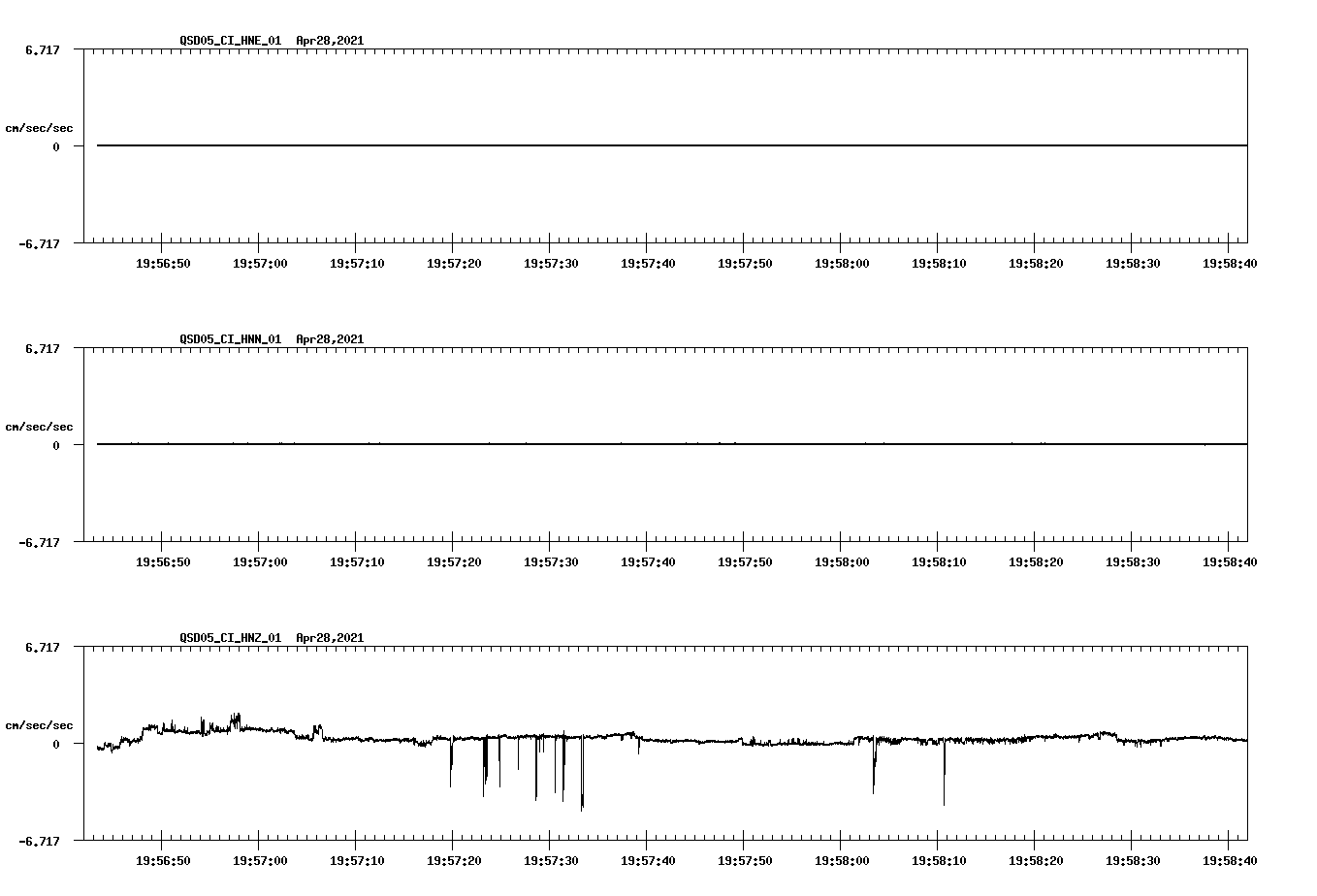Select the -6.717 lower amplitude value on HNZ plot
This screenshot has height=896, width=1317.
(x=38, y=843)
